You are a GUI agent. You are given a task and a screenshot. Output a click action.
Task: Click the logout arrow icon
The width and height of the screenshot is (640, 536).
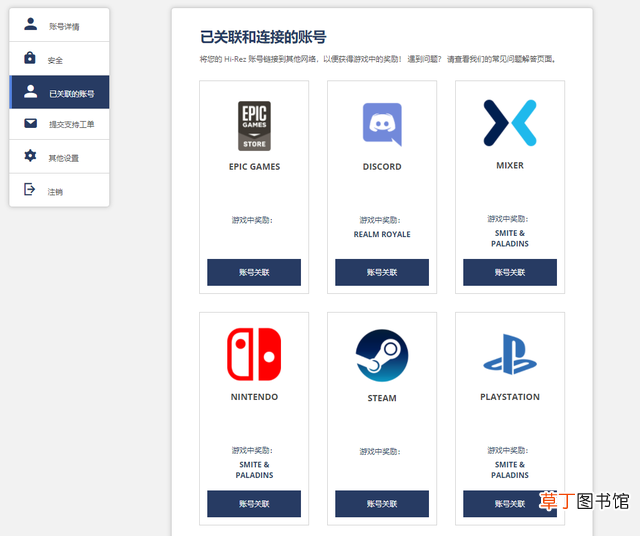[29, 189]
